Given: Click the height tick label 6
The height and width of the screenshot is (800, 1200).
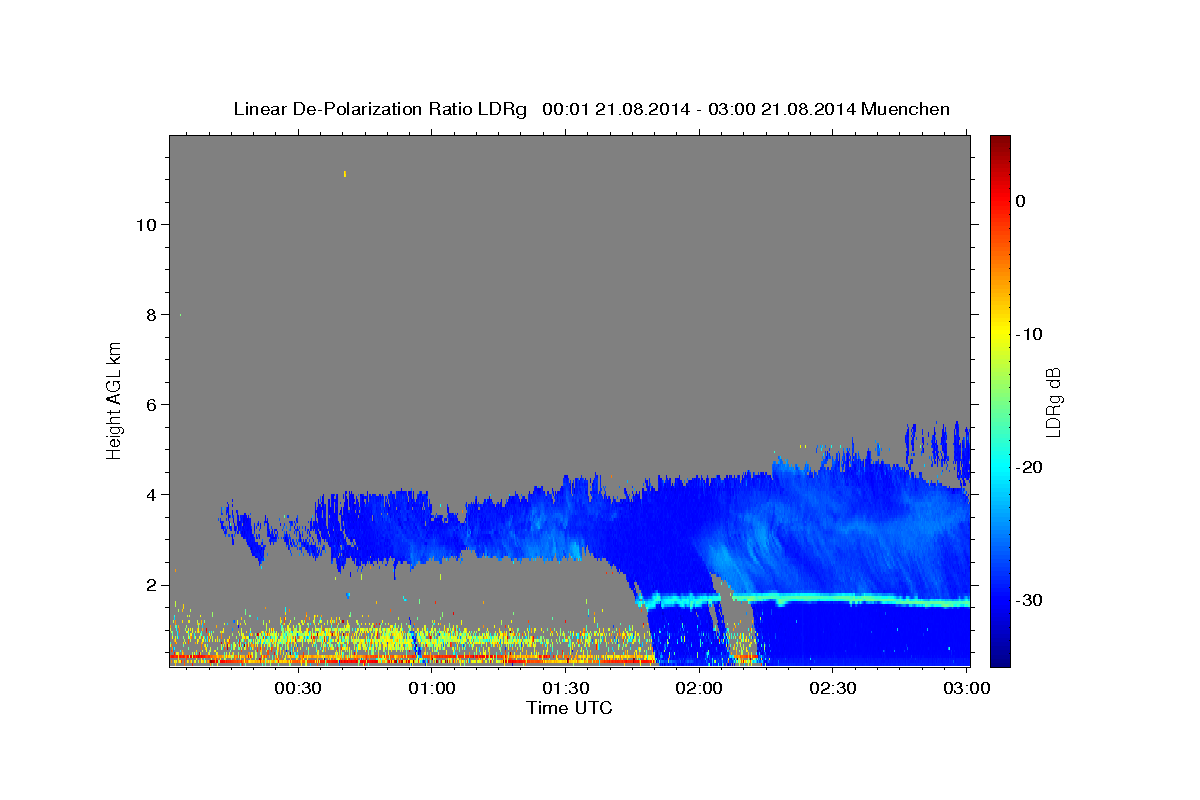Looking at the screenshot, I should click(x=152, y=404).
